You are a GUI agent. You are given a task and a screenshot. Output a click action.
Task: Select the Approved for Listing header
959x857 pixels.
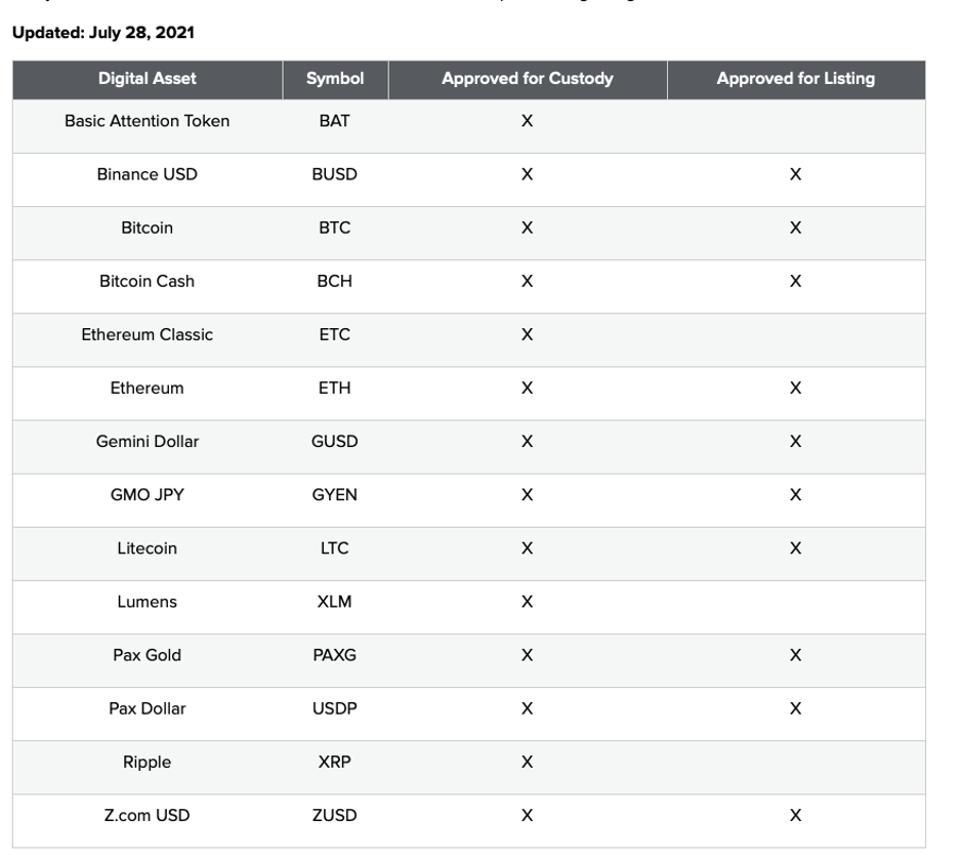[x=795, y=79]
